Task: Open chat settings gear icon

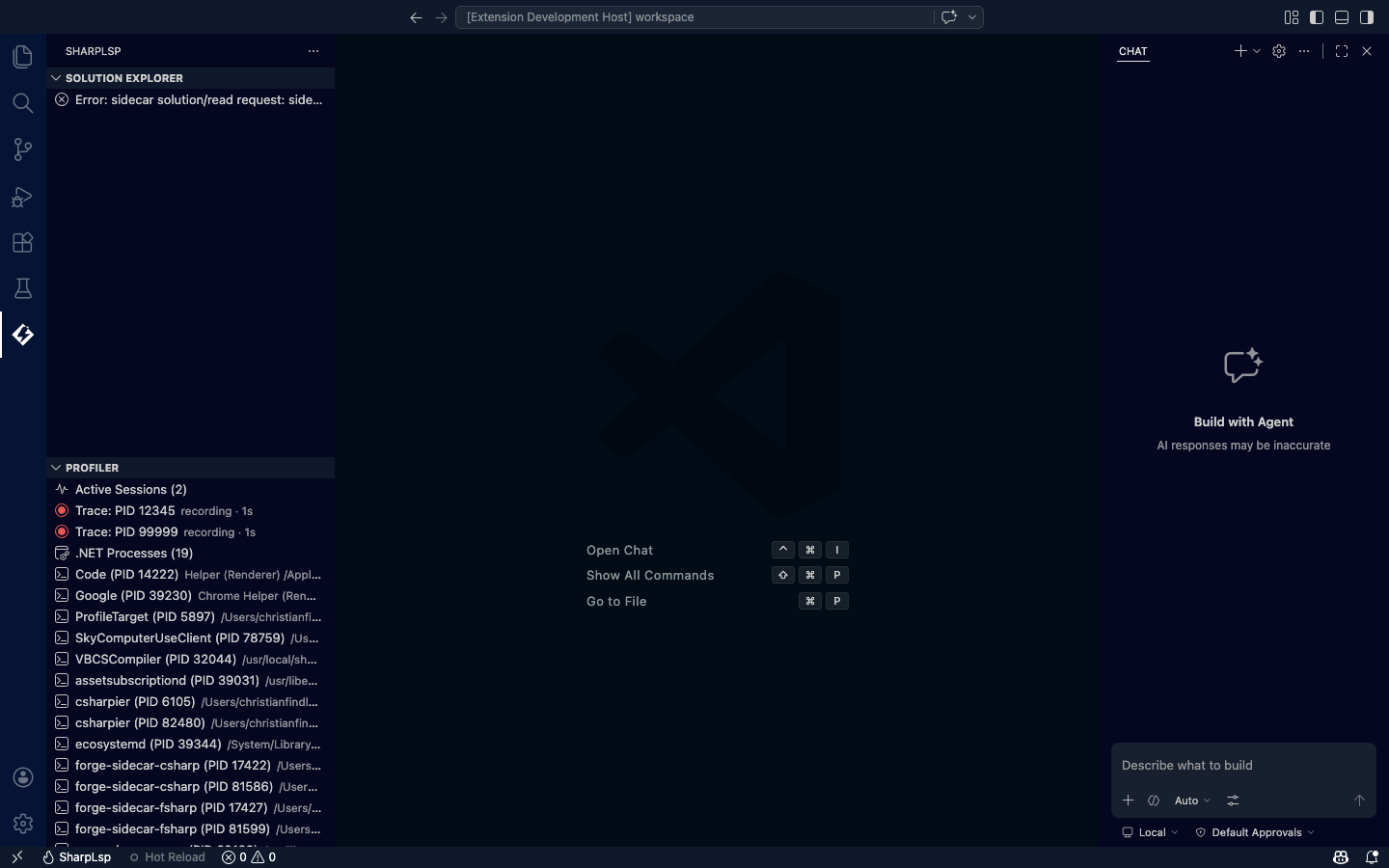Action: (1279, 51)
